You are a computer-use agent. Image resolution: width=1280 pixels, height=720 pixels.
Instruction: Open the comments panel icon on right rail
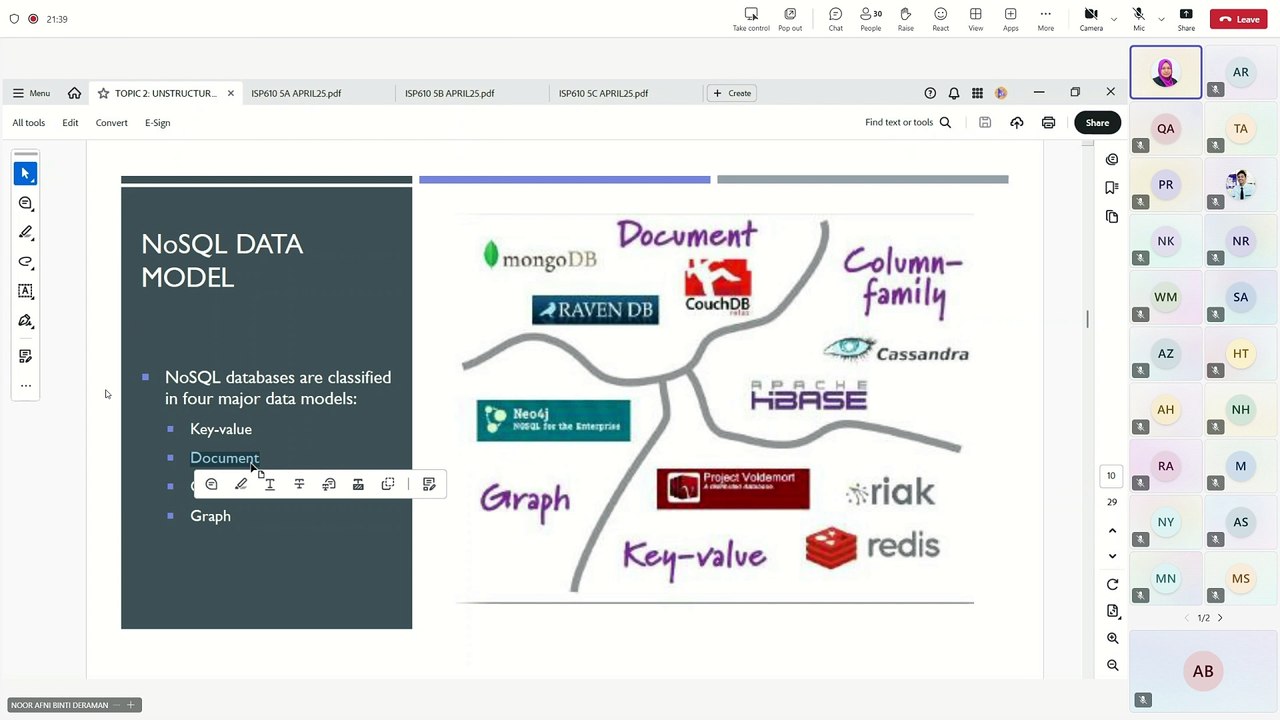click(1112, 159)
